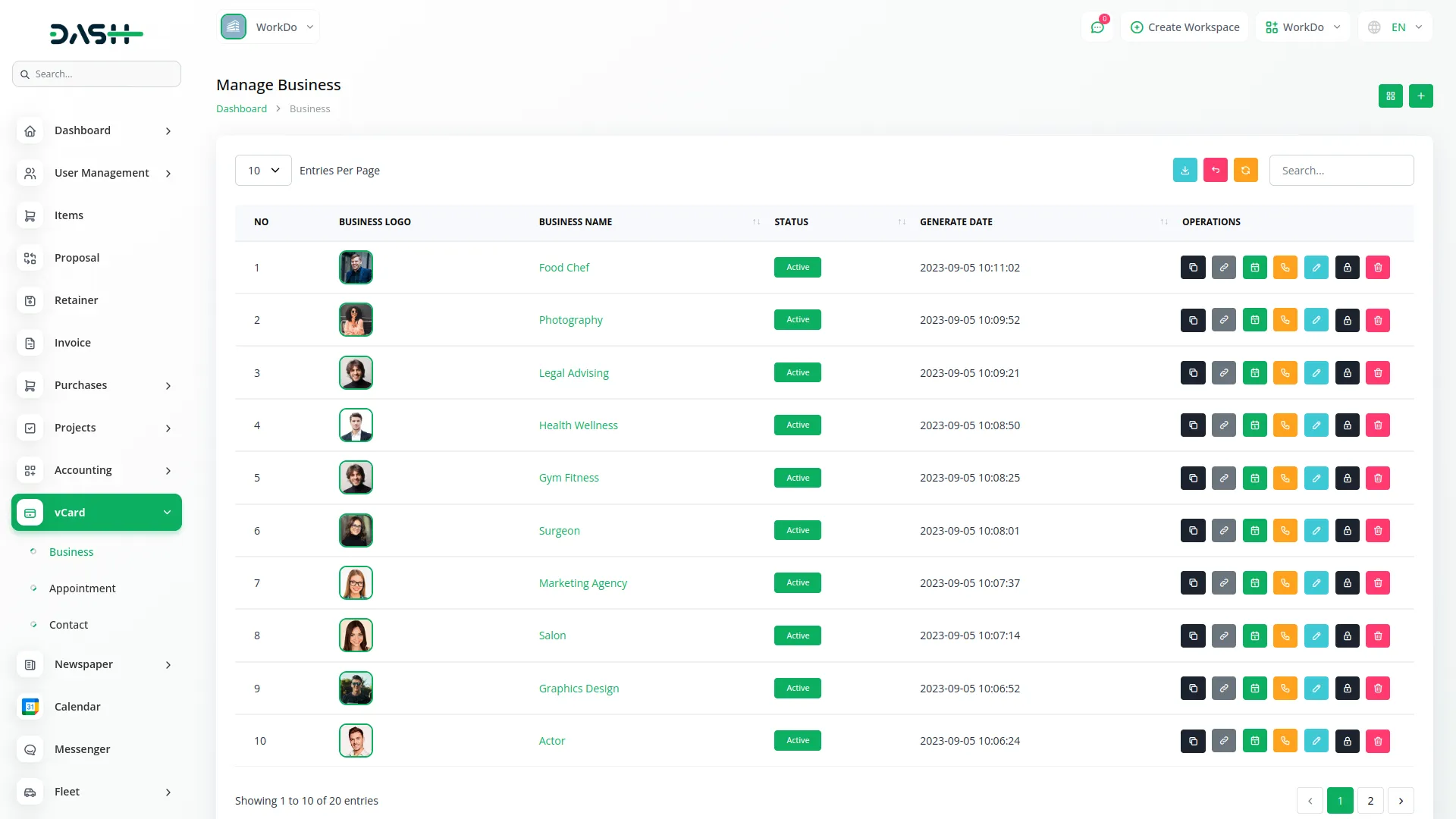Edit Gym Fitness using the pencil icon
1456x819 pixels.
coord(1316,478)
